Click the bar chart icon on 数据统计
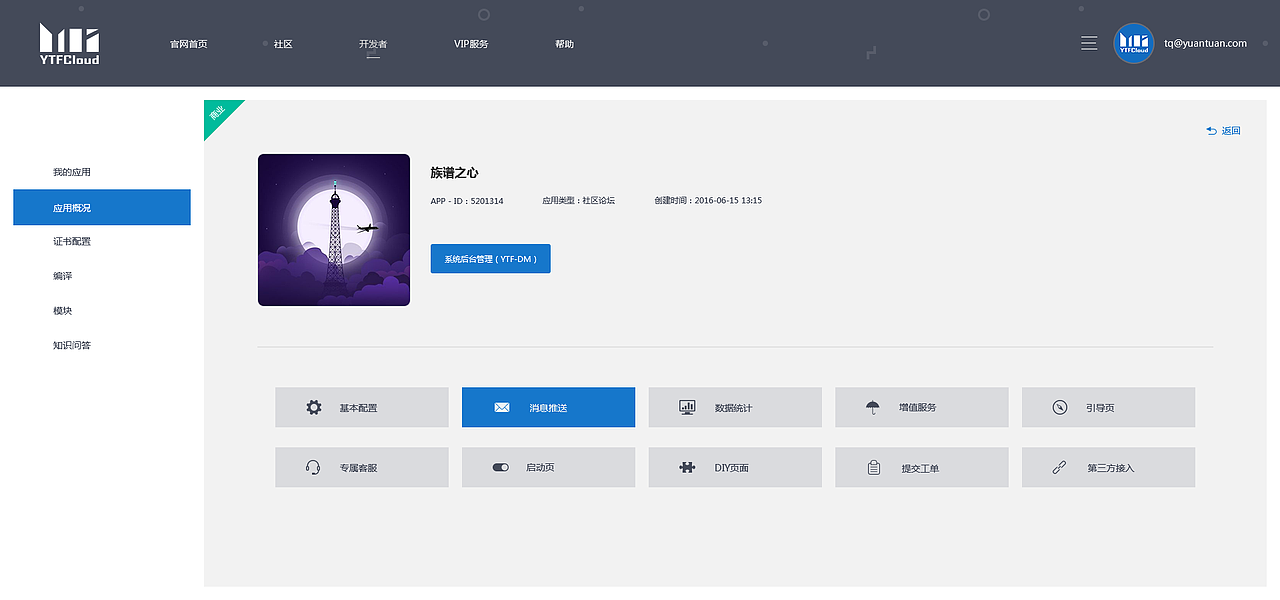The width and height of the screenshot is (1280, 600). 686,407
